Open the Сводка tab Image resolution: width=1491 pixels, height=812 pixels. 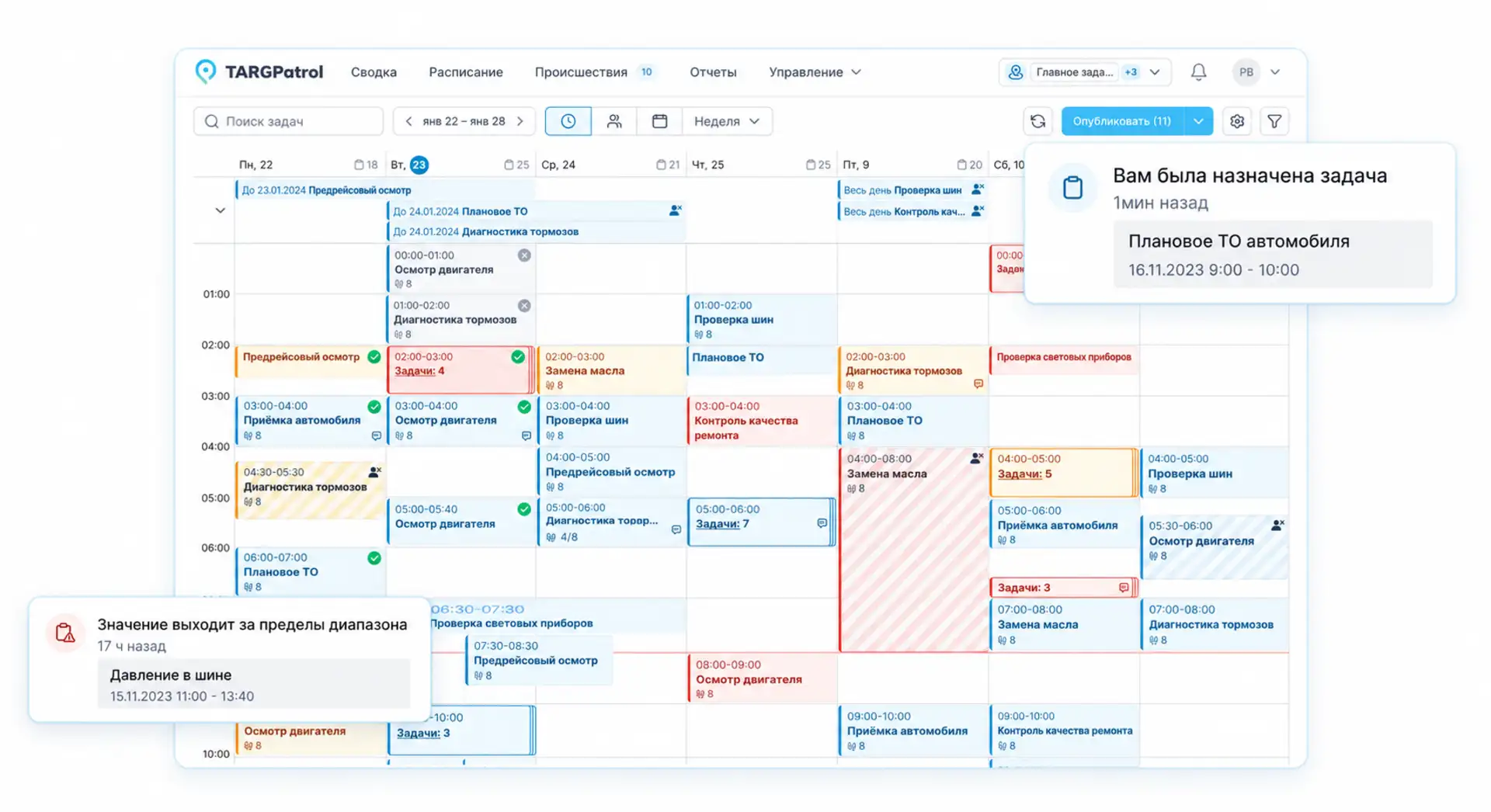(374, 72)
